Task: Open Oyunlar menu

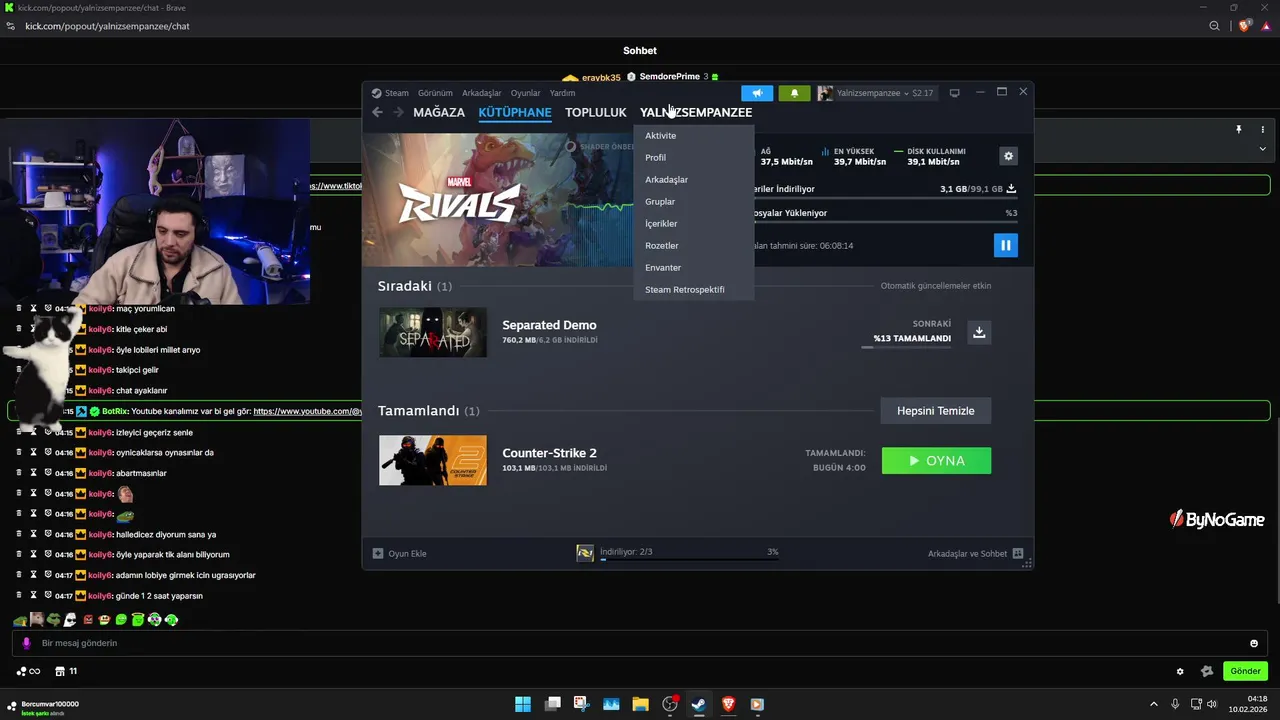Action: tap(526, 93)
